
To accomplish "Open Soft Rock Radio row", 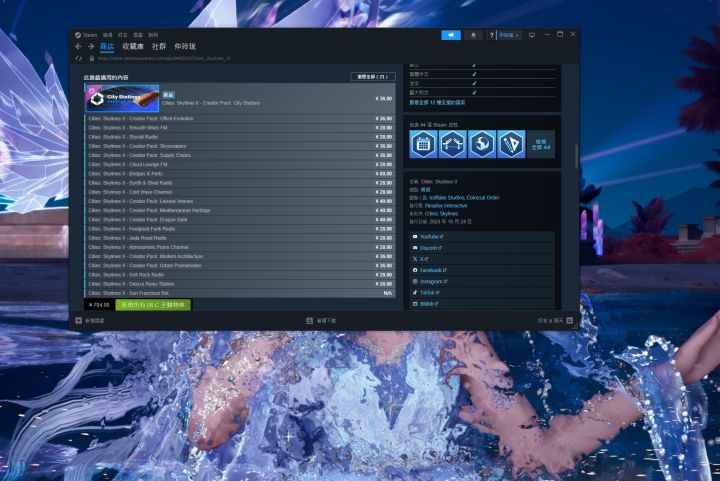I will [240, 274].
